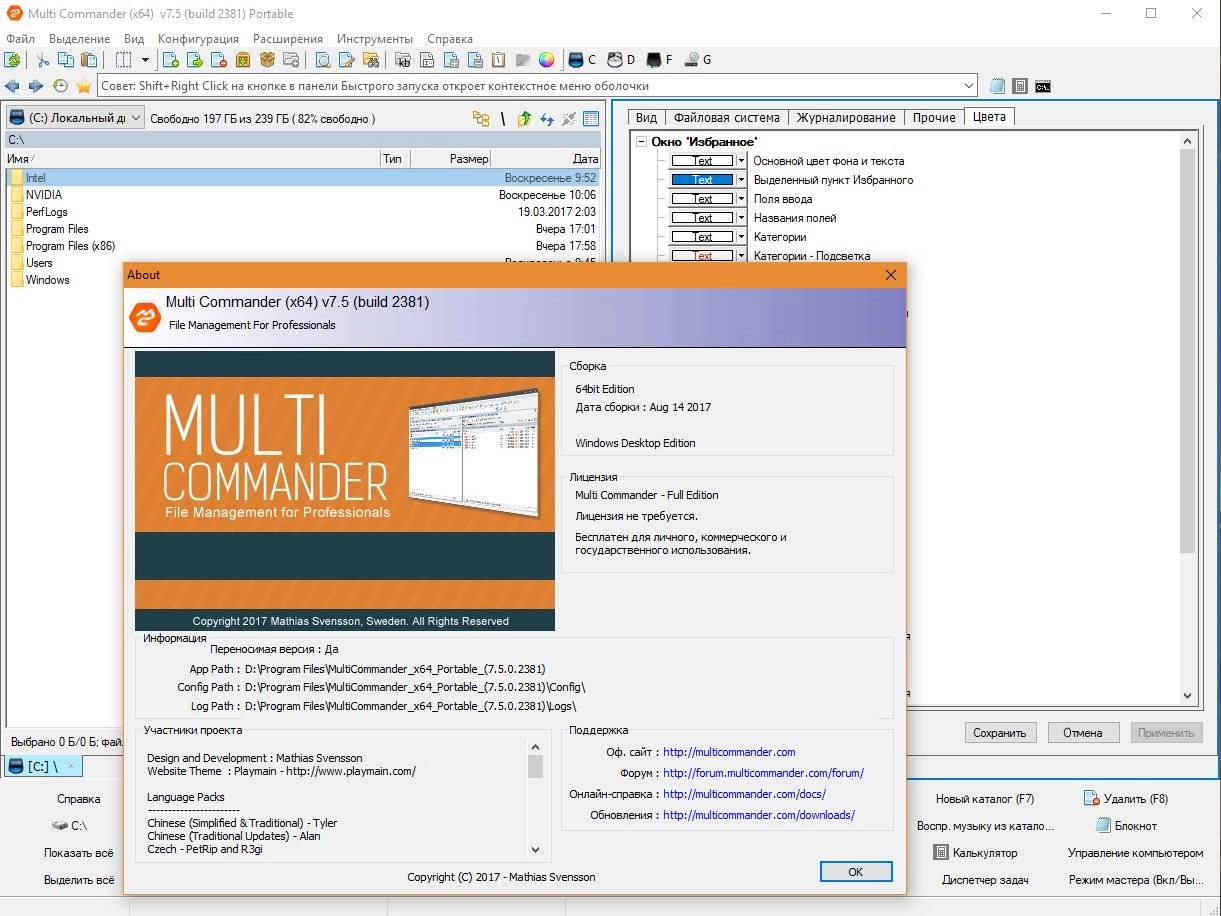Switch to the Журналирование tab
The image size is (1221, 916).
pyautogui.click(x=846, y=117)
